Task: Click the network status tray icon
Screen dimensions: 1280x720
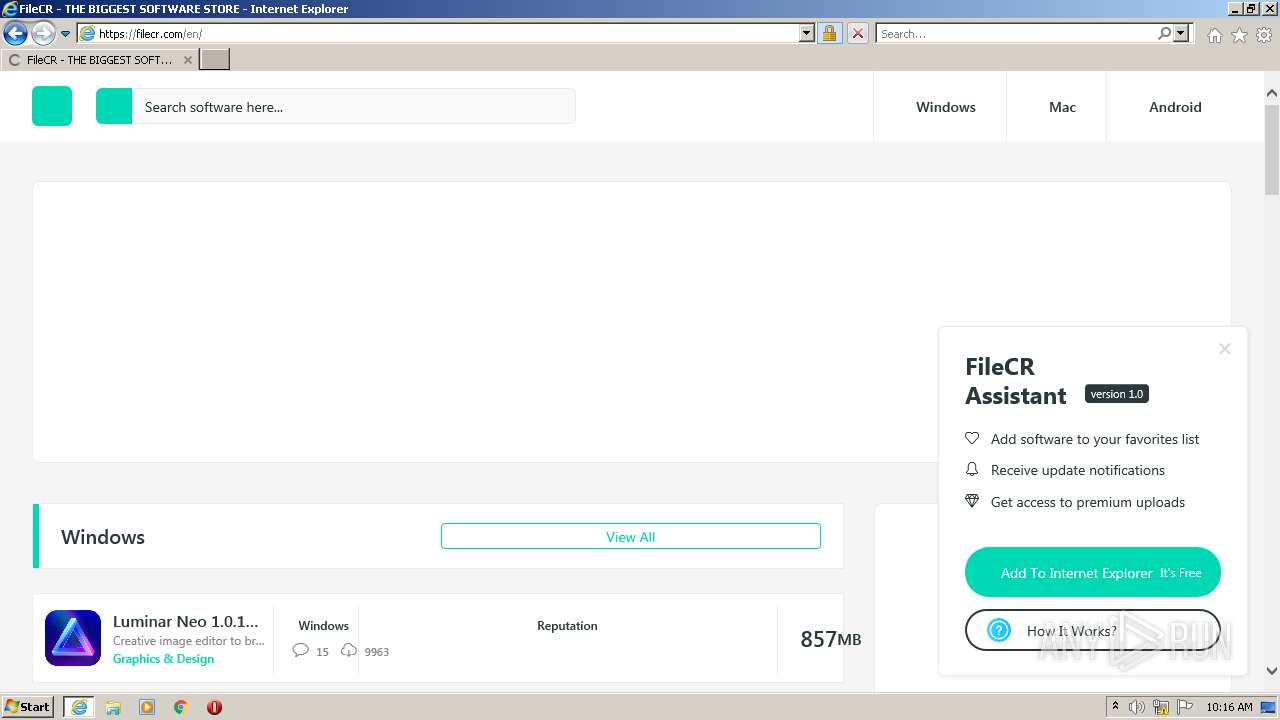Action: coord(1161,707)
